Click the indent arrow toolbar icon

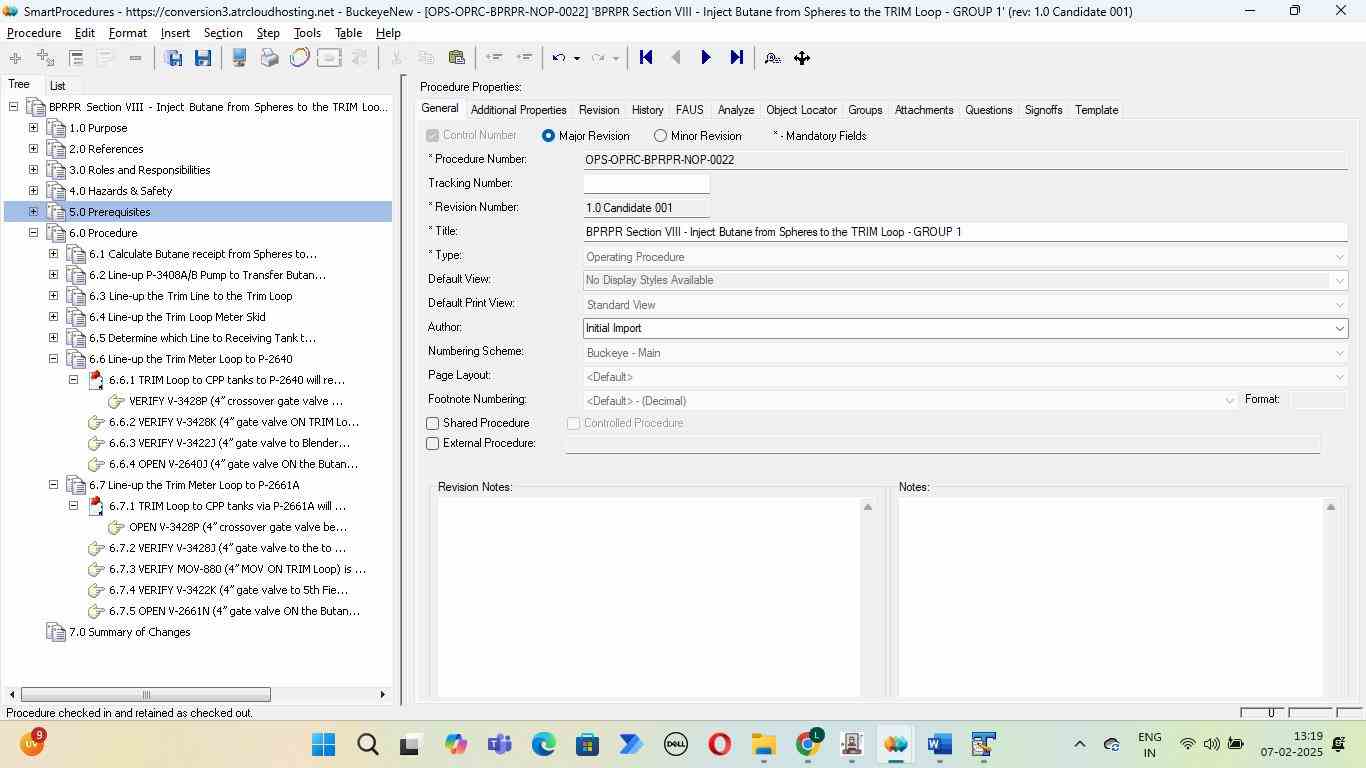point(523,58)
